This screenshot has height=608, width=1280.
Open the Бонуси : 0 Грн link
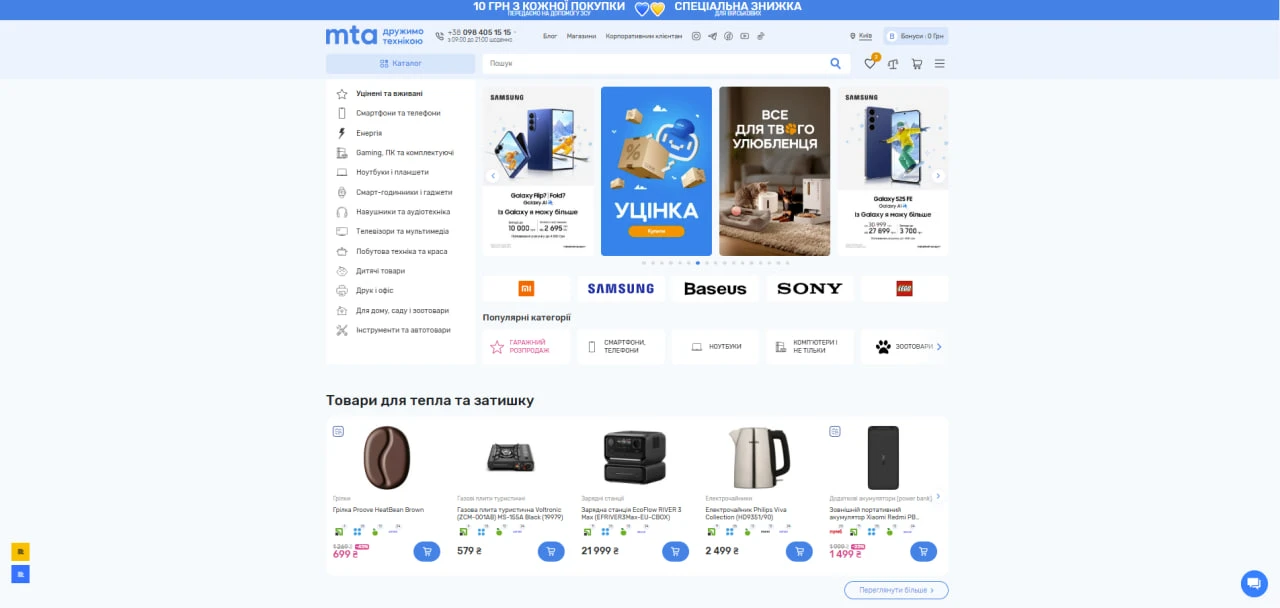pyautogui.click(x=920, y=35)
